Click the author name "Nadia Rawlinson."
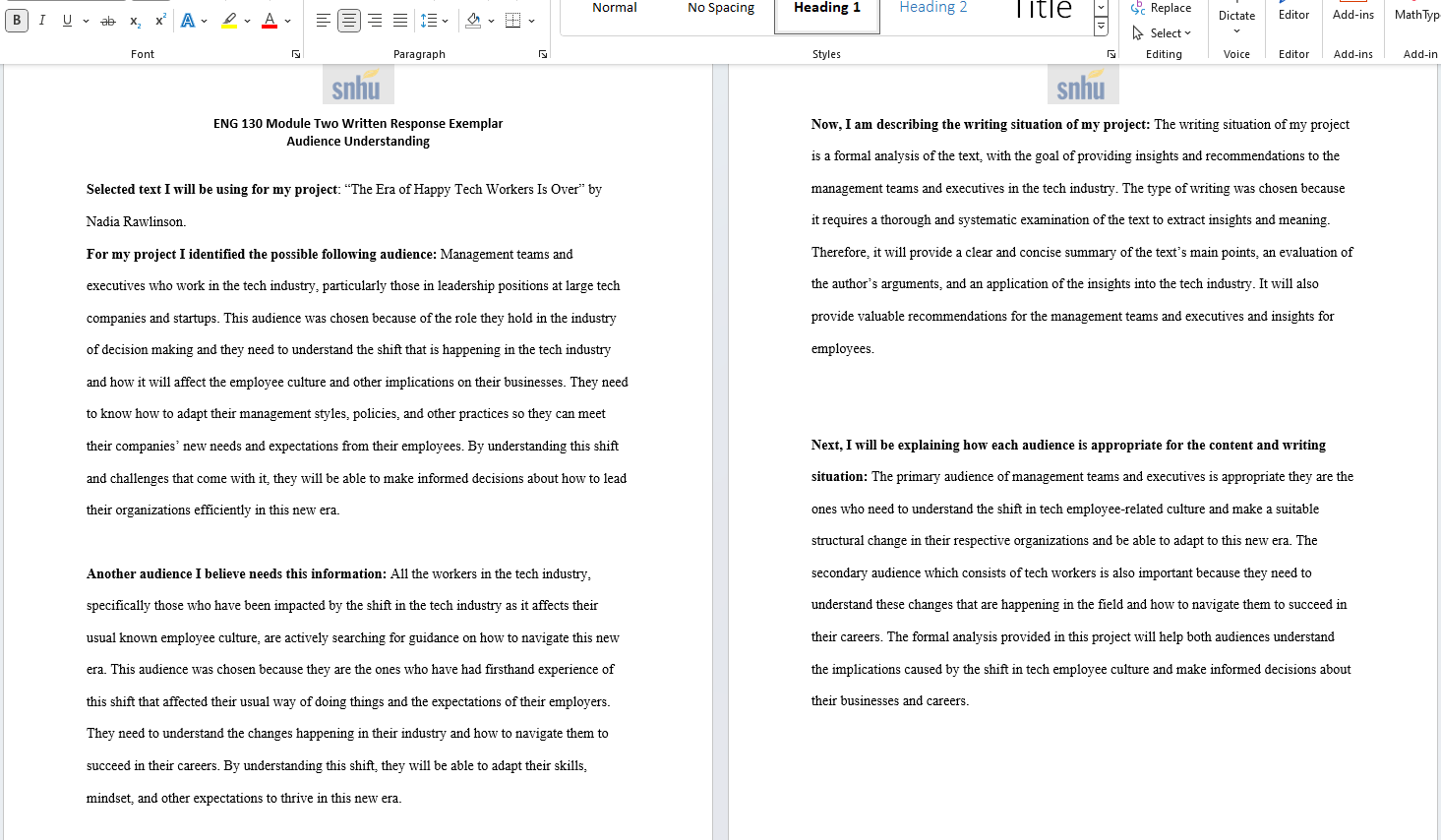The image size is (1441, 840). tap(136, 222)
